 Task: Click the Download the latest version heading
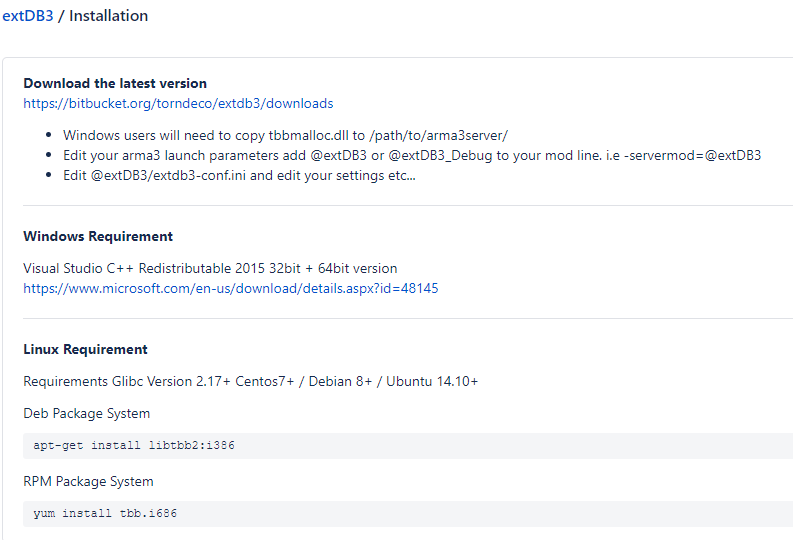pyautogui.click(x=115, y=83)
